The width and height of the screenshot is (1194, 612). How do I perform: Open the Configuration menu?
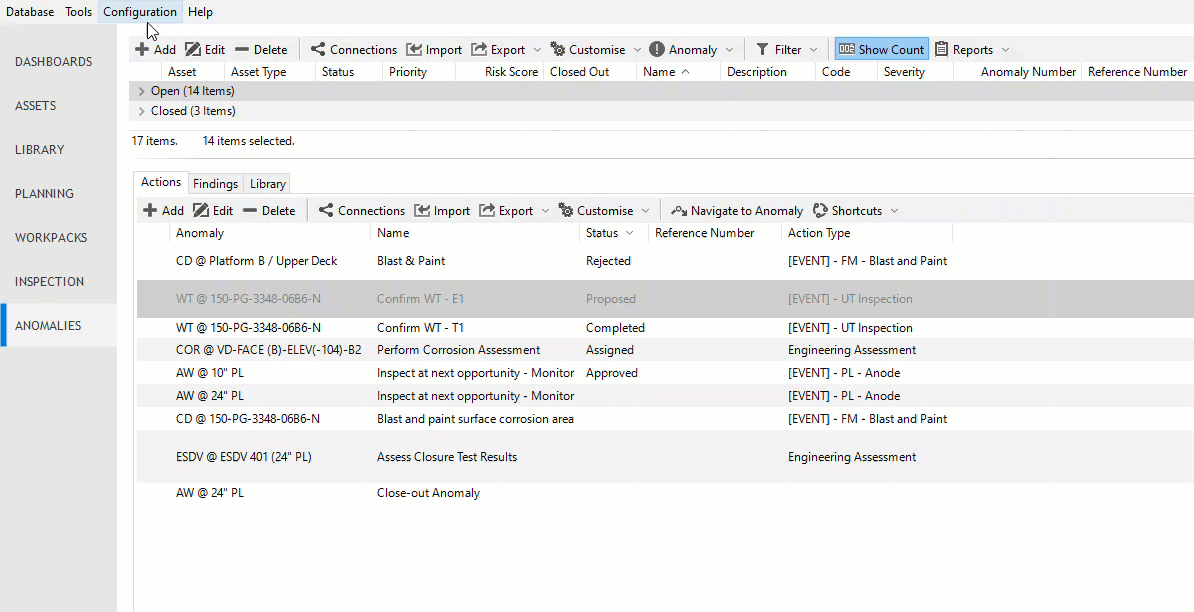(x=140, y=11)
